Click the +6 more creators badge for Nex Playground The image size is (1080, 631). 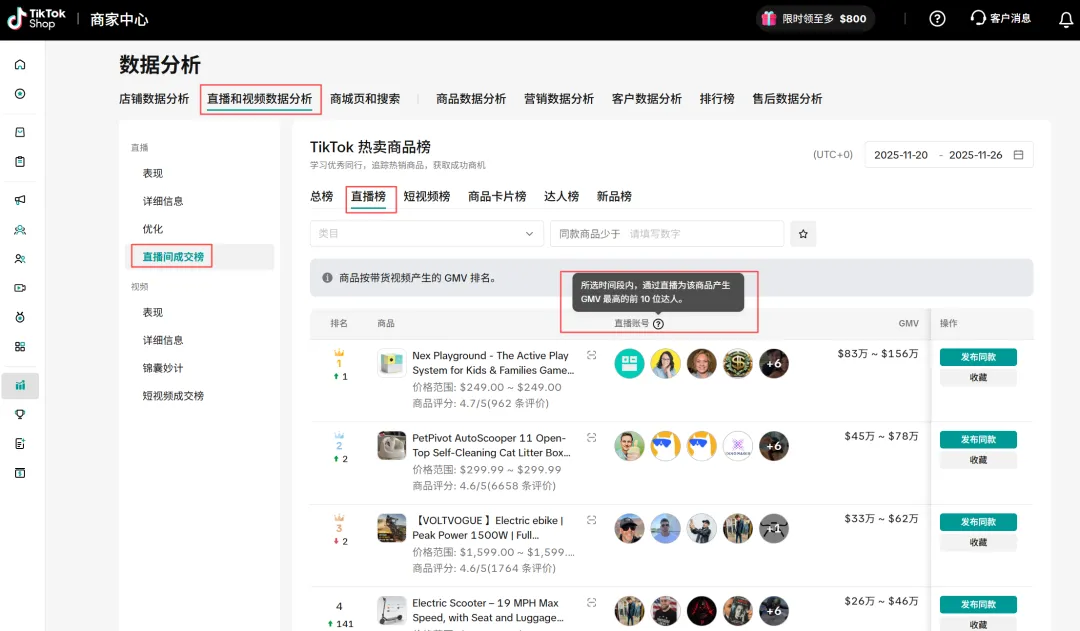pos(773,364)
